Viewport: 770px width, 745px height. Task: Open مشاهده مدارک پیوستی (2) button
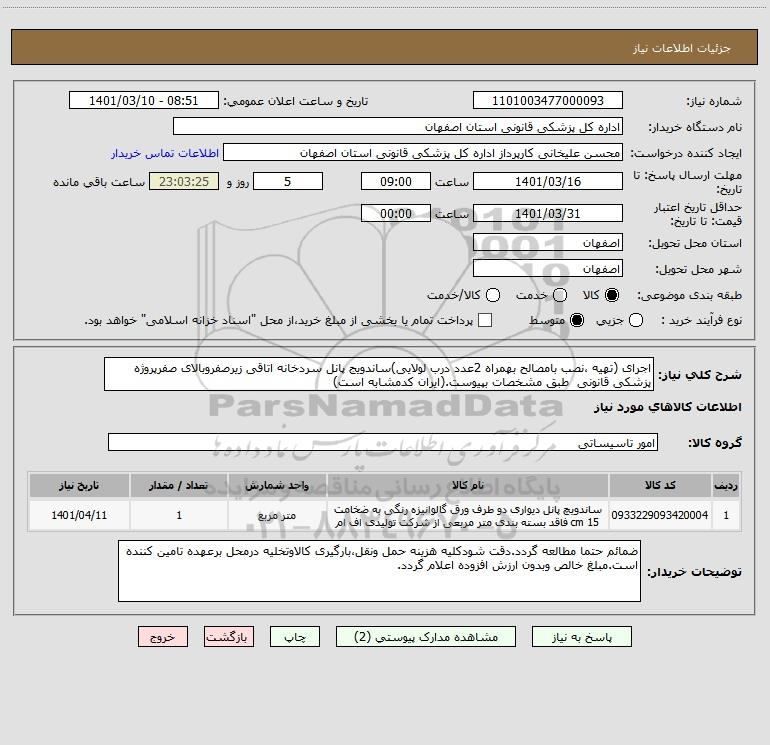pyautogui.click(x=426, y=637)
